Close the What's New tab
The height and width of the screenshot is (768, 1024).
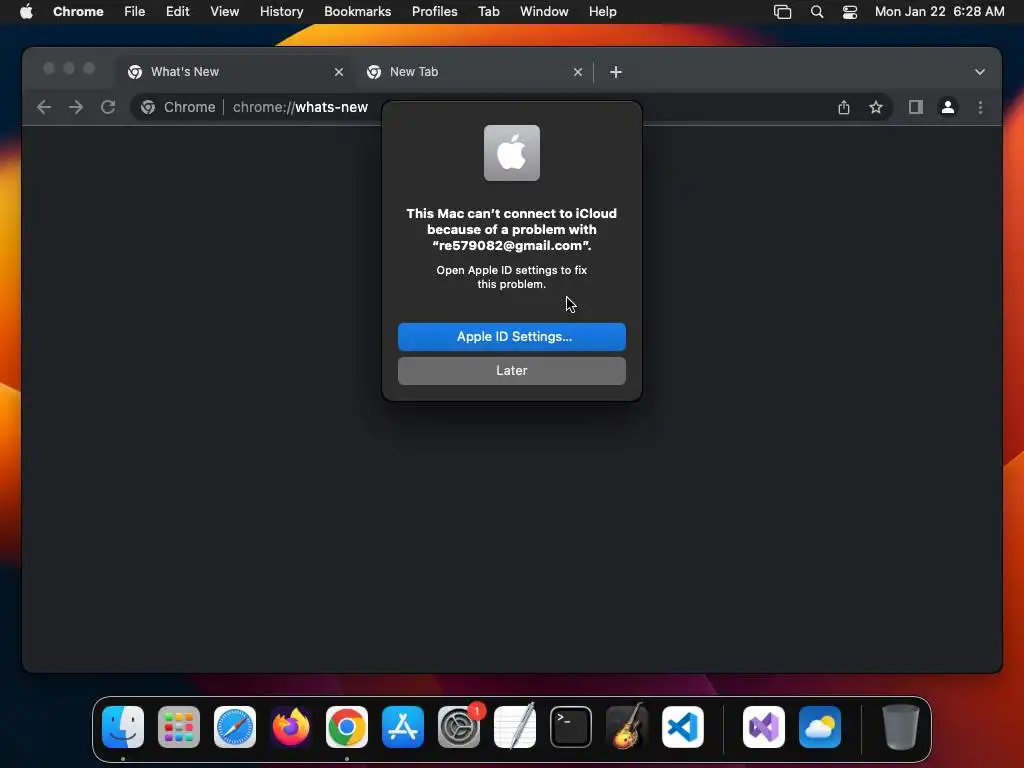338,72
